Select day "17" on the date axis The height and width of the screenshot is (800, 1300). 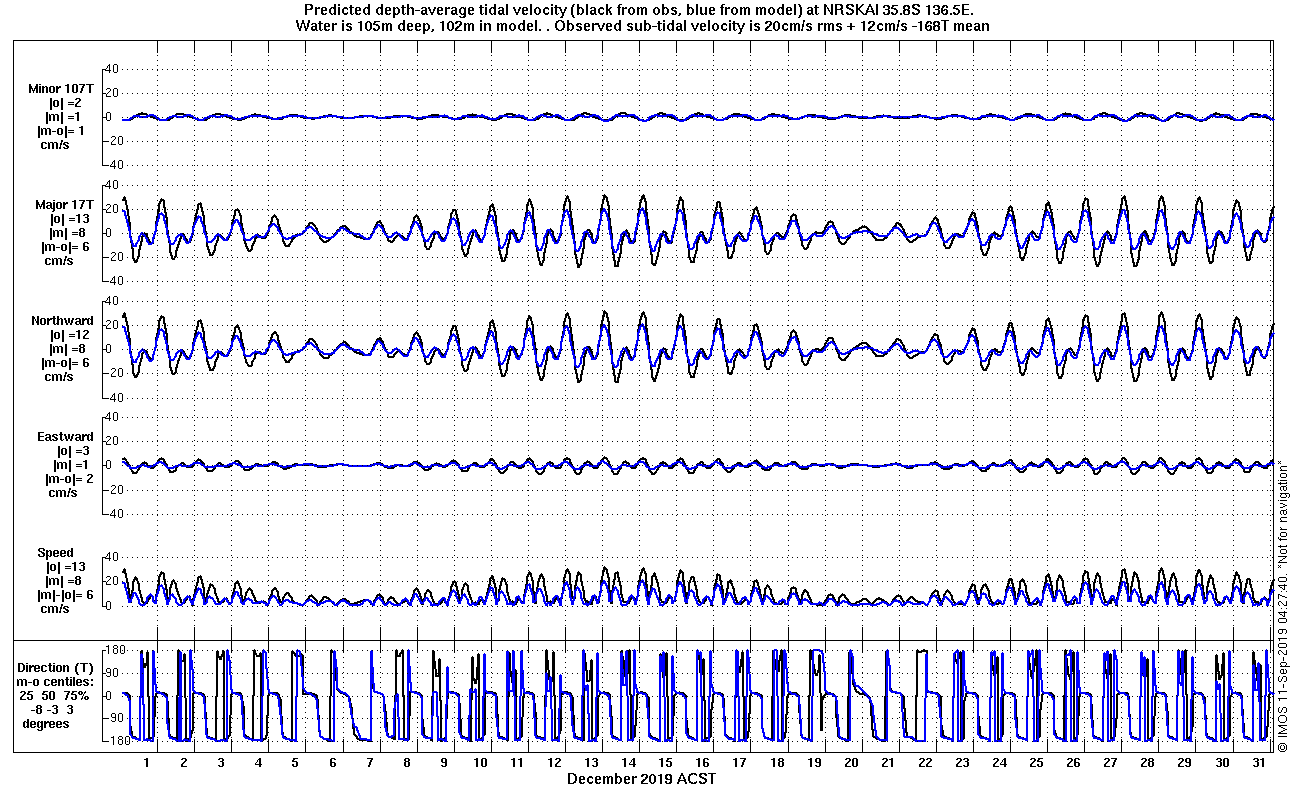click(x=740, y=763)
